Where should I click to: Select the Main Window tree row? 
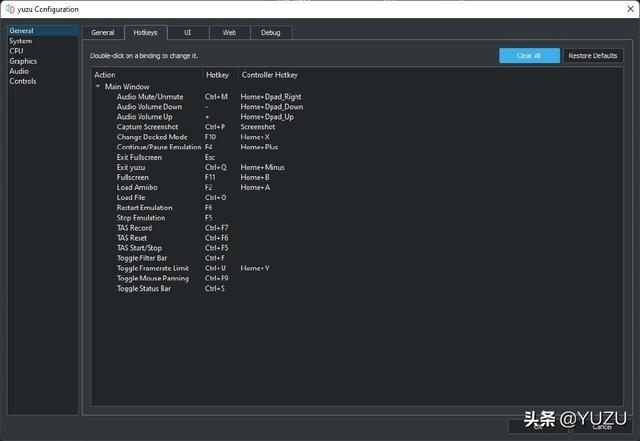(x=127, y=87)
